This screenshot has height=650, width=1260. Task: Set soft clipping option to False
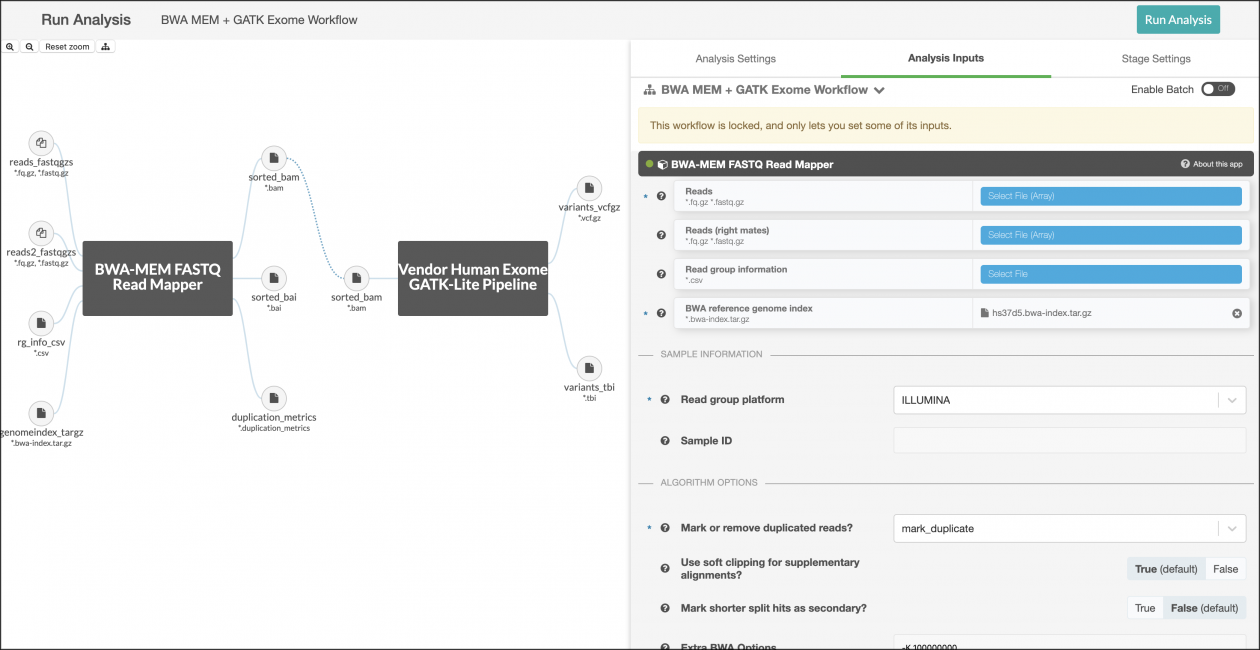(1225, 569)
